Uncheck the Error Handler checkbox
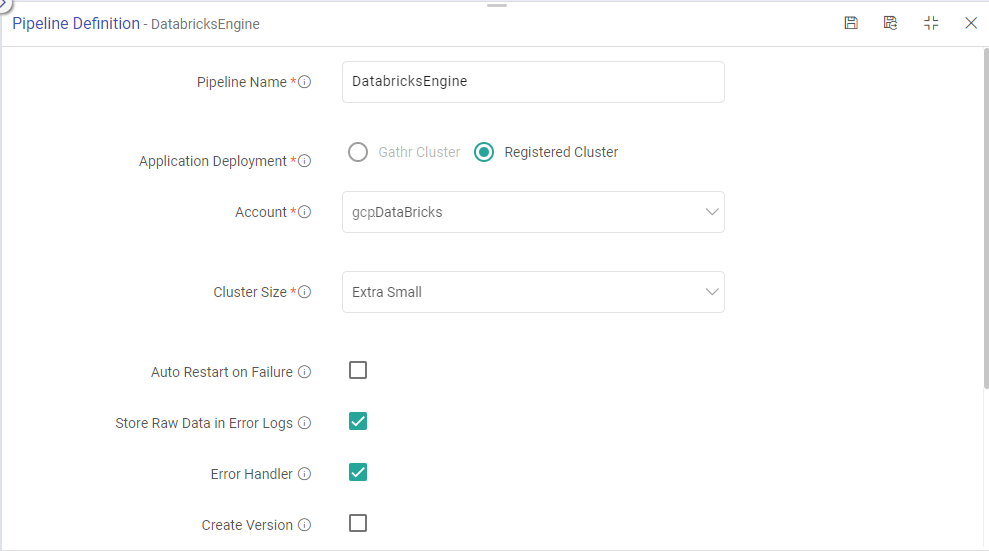 pos(358,472)
